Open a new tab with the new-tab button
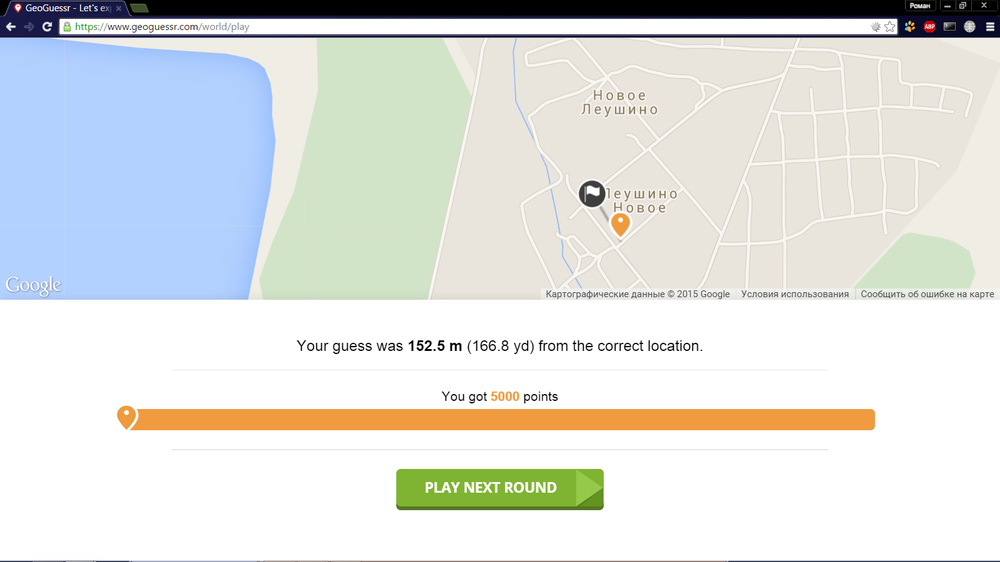The width and height of the screenshot is (1000, 562). 139,8
